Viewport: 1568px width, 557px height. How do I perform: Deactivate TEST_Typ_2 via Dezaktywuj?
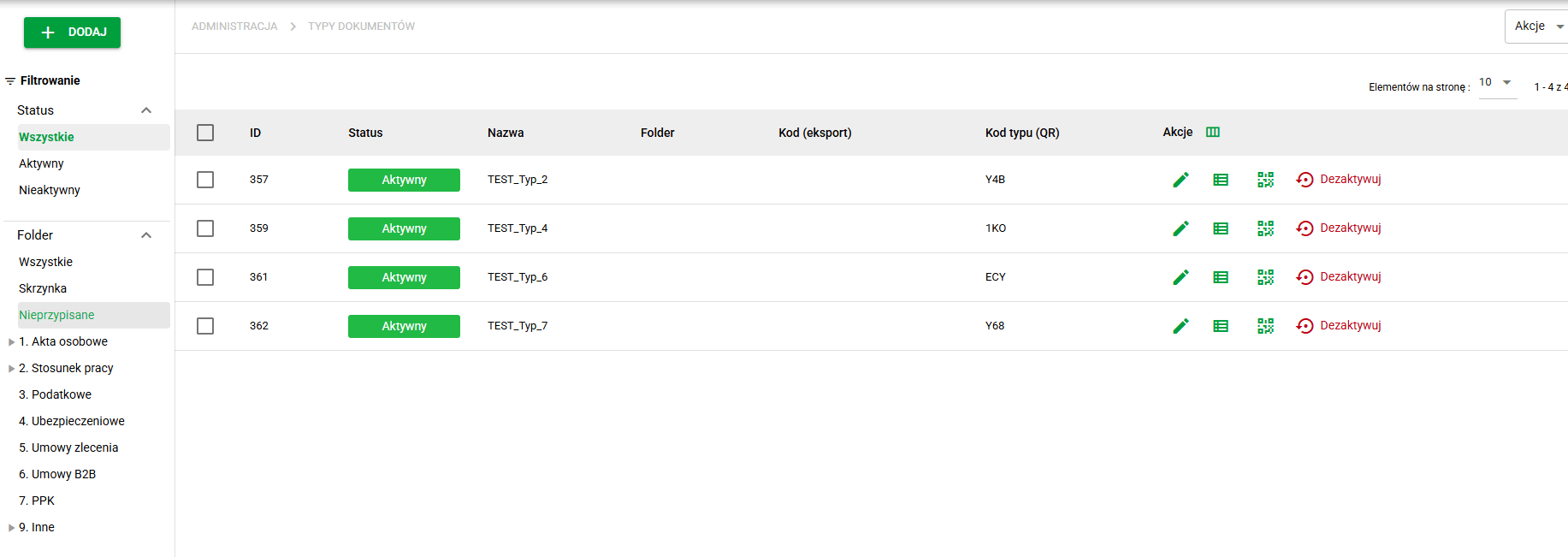[x=1339, y=180]
